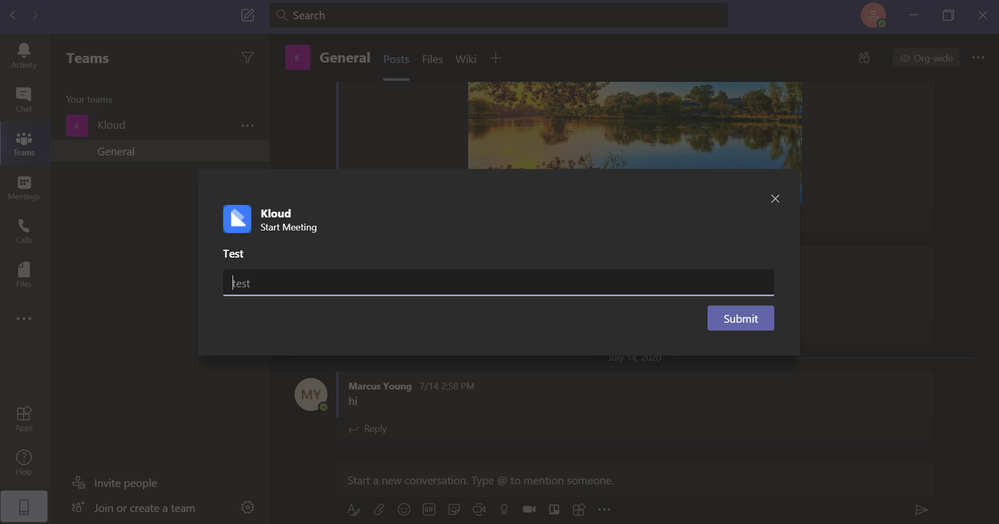Switch to the Wiki tab
Image resolution: width=999 pixels, height=524 pixels.
point(466,59)
